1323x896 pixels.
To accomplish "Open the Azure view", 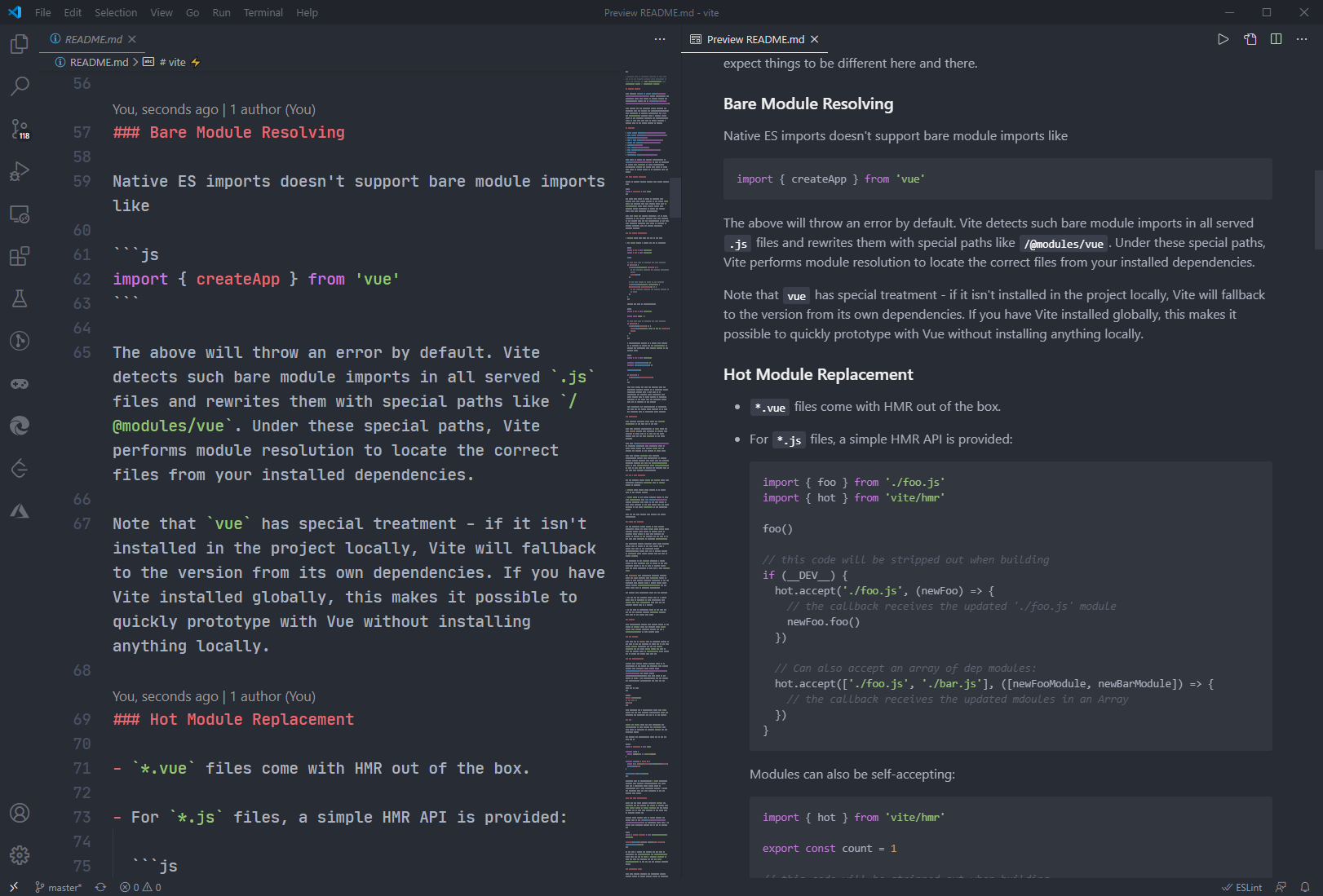I will click(20, 510).
